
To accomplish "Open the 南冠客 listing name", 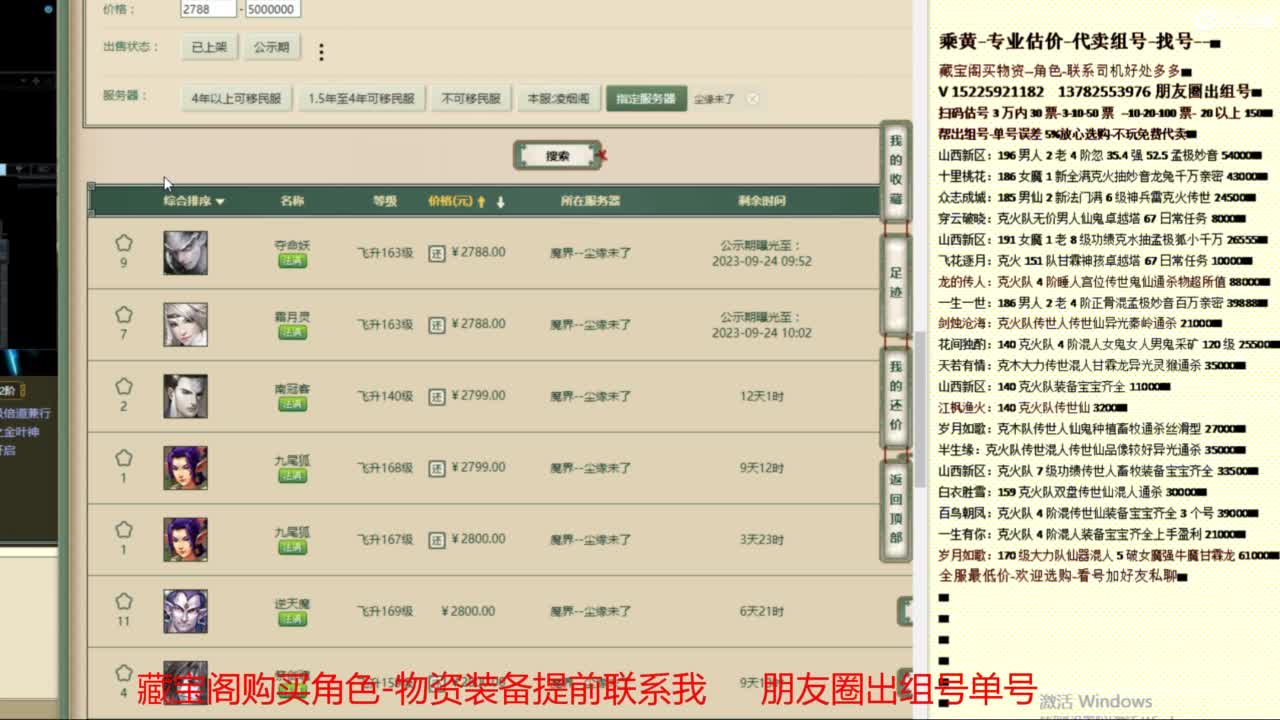I will tap(292, 388).
